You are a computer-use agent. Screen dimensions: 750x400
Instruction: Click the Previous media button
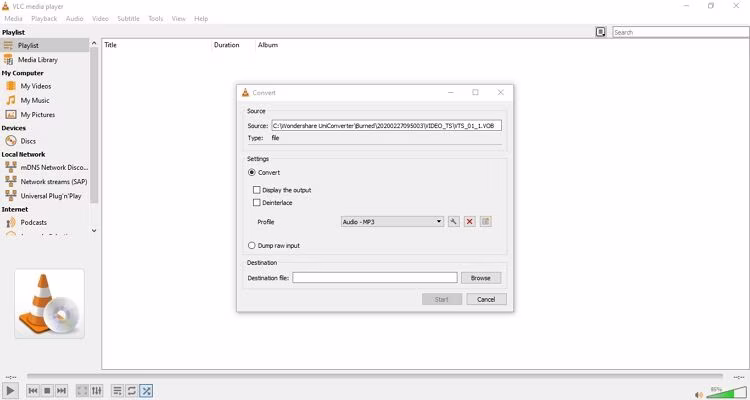(33, 391)
